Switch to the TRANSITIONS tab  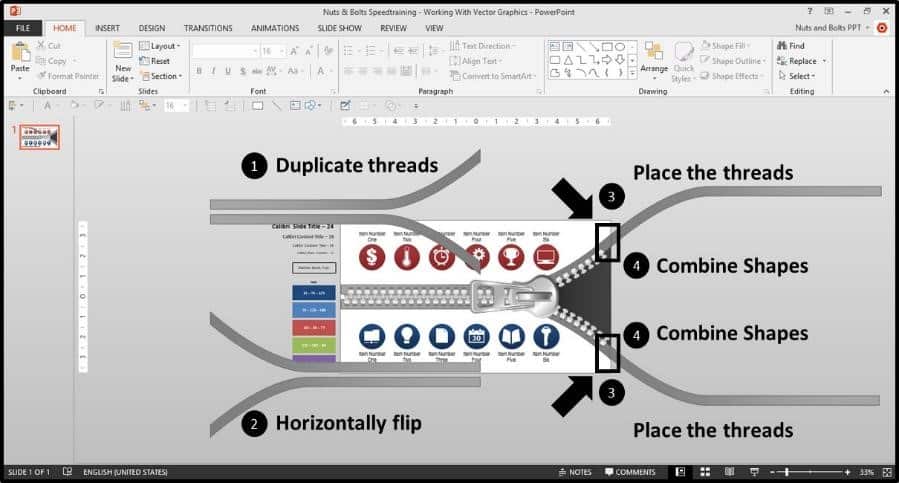[x=208, y=28]
